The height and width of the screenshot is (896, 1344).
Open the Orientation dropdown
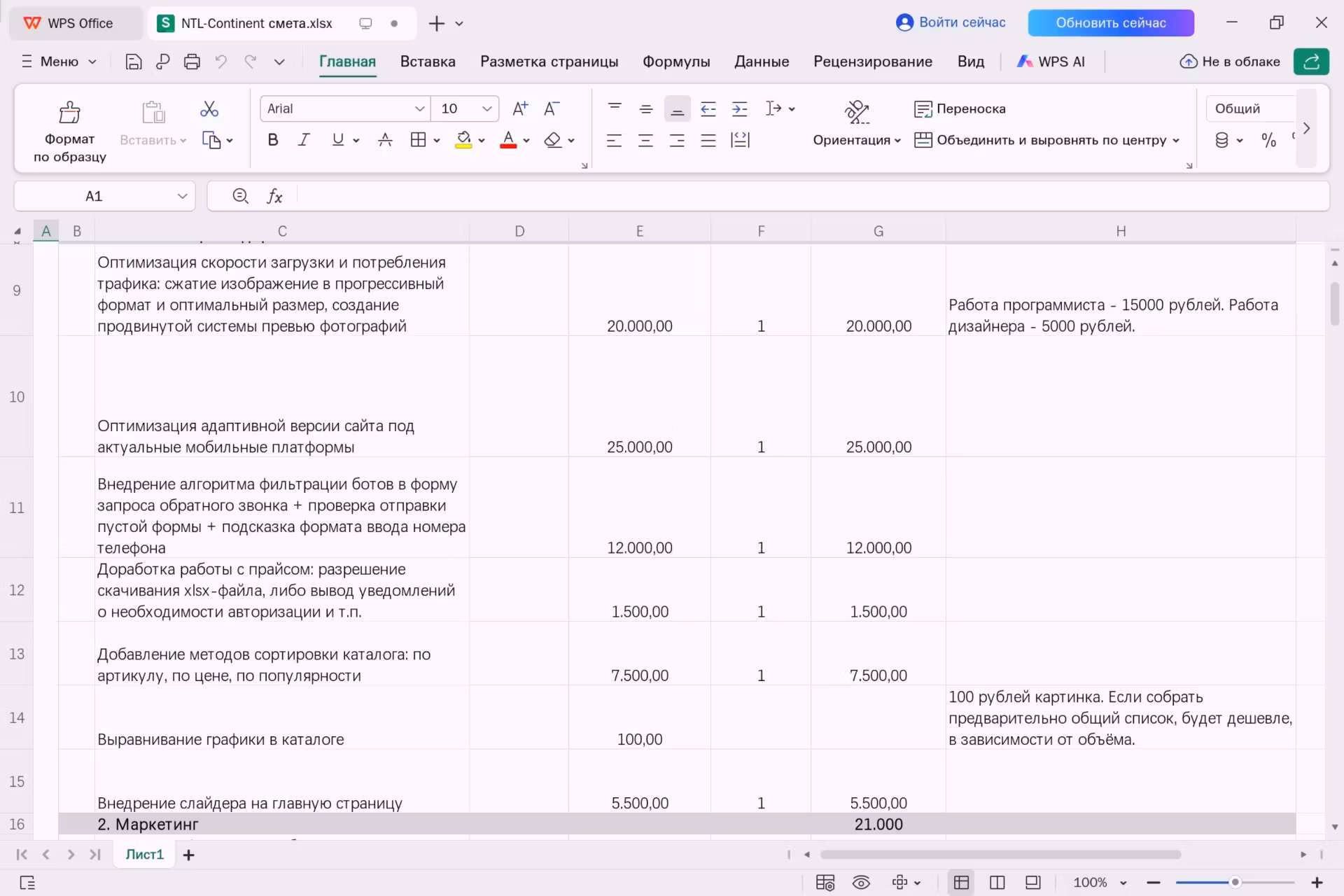(857, 140)
